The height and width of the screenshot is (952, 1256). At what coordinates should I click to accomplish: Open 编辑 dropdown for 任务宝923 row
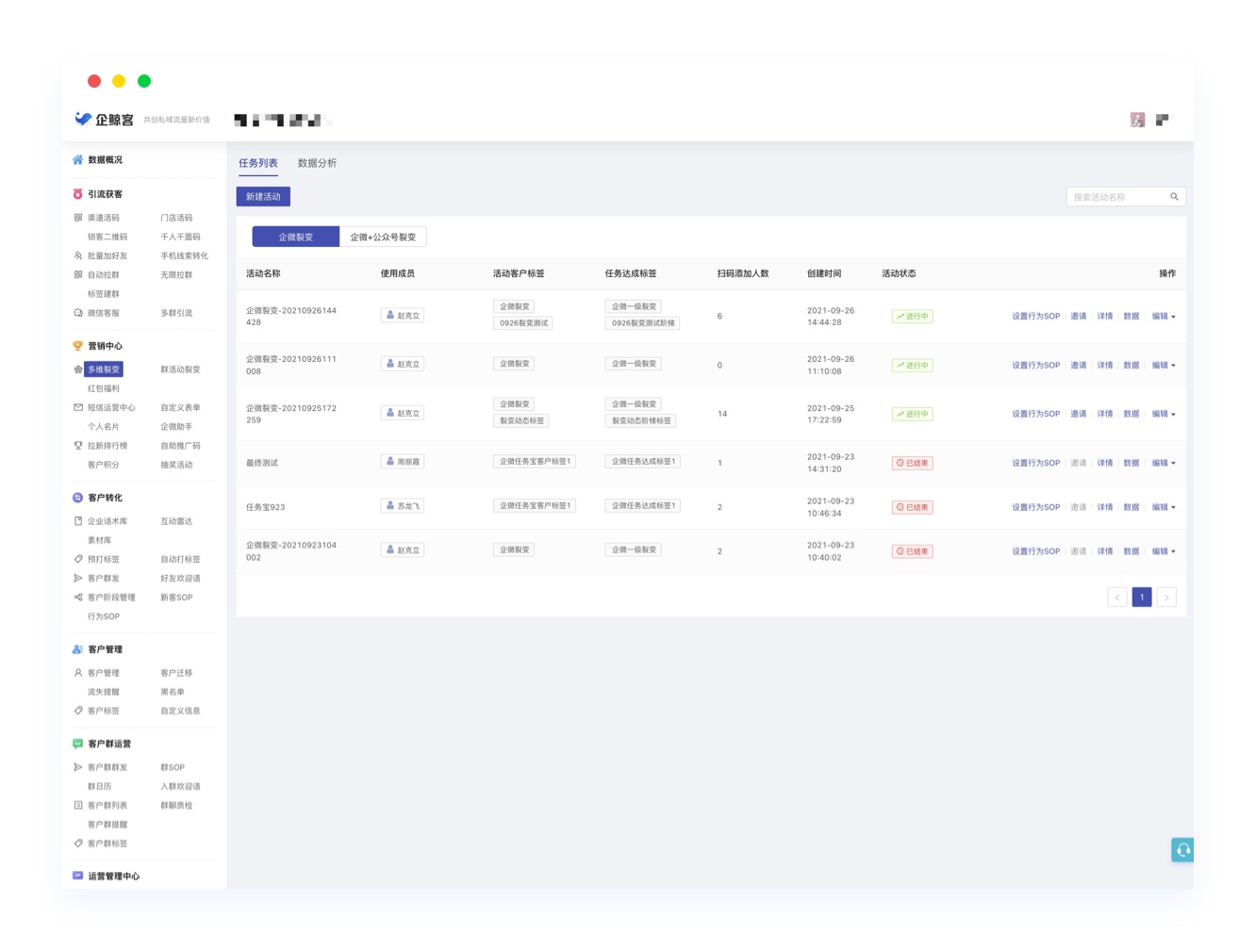(1164, 507)
